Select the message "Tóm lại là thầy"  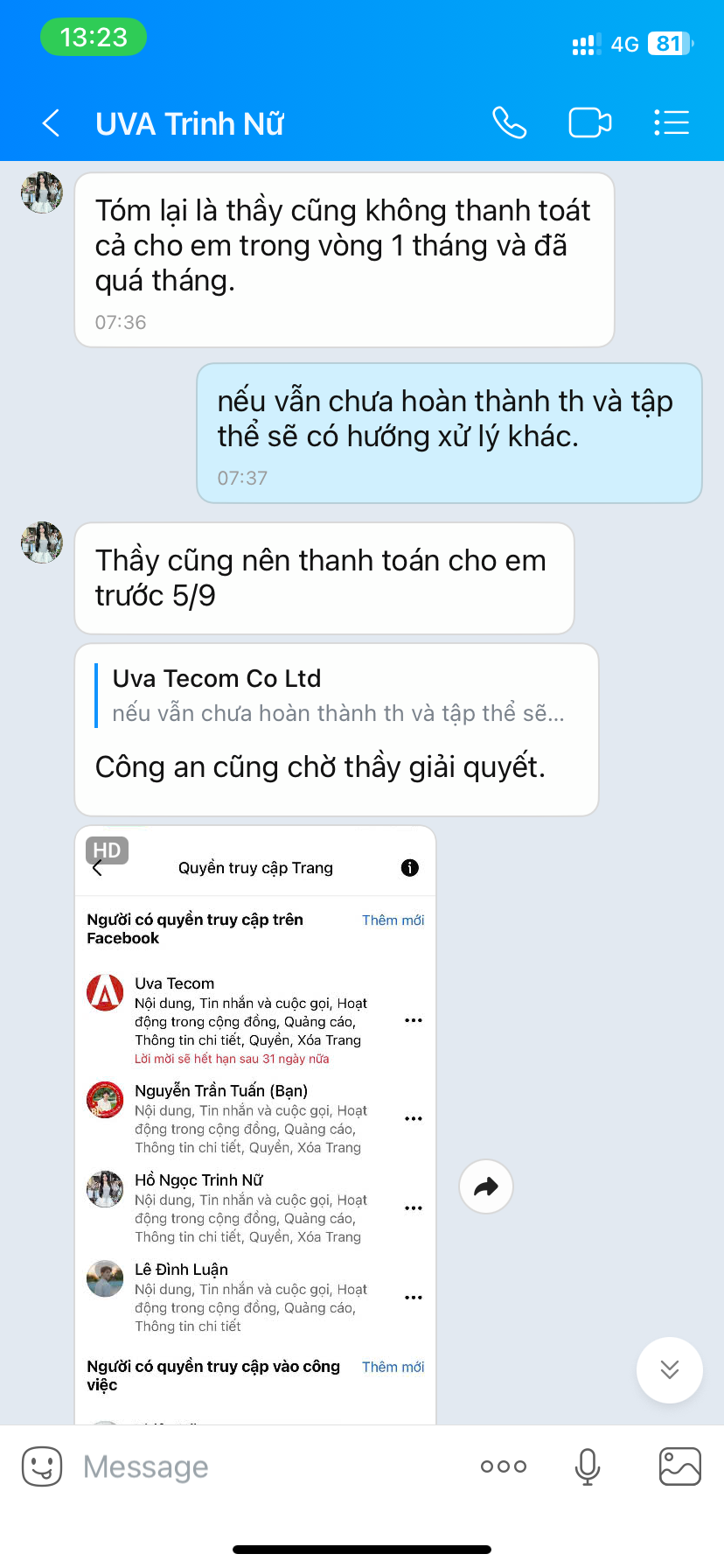point(345,260)
